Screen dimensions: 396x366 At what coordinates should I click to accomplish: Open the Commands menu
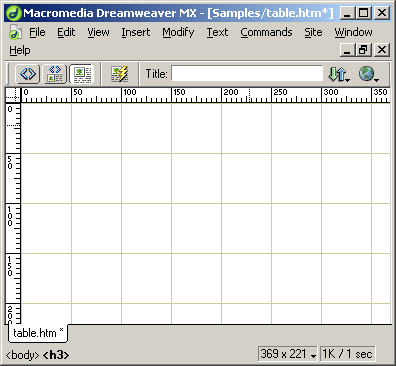click(266, 32)
